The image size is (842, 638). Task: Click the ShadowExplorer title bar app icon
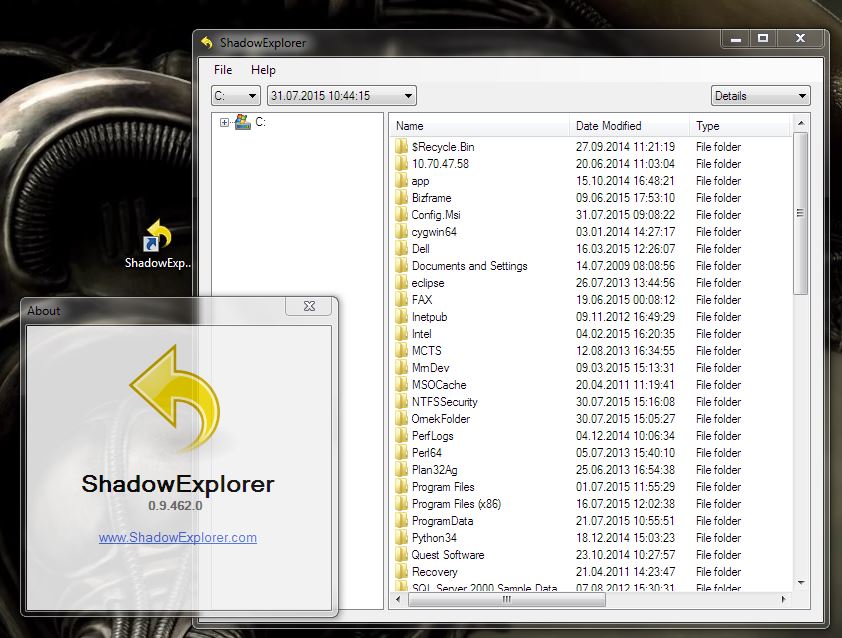click(x=207, y=43)
